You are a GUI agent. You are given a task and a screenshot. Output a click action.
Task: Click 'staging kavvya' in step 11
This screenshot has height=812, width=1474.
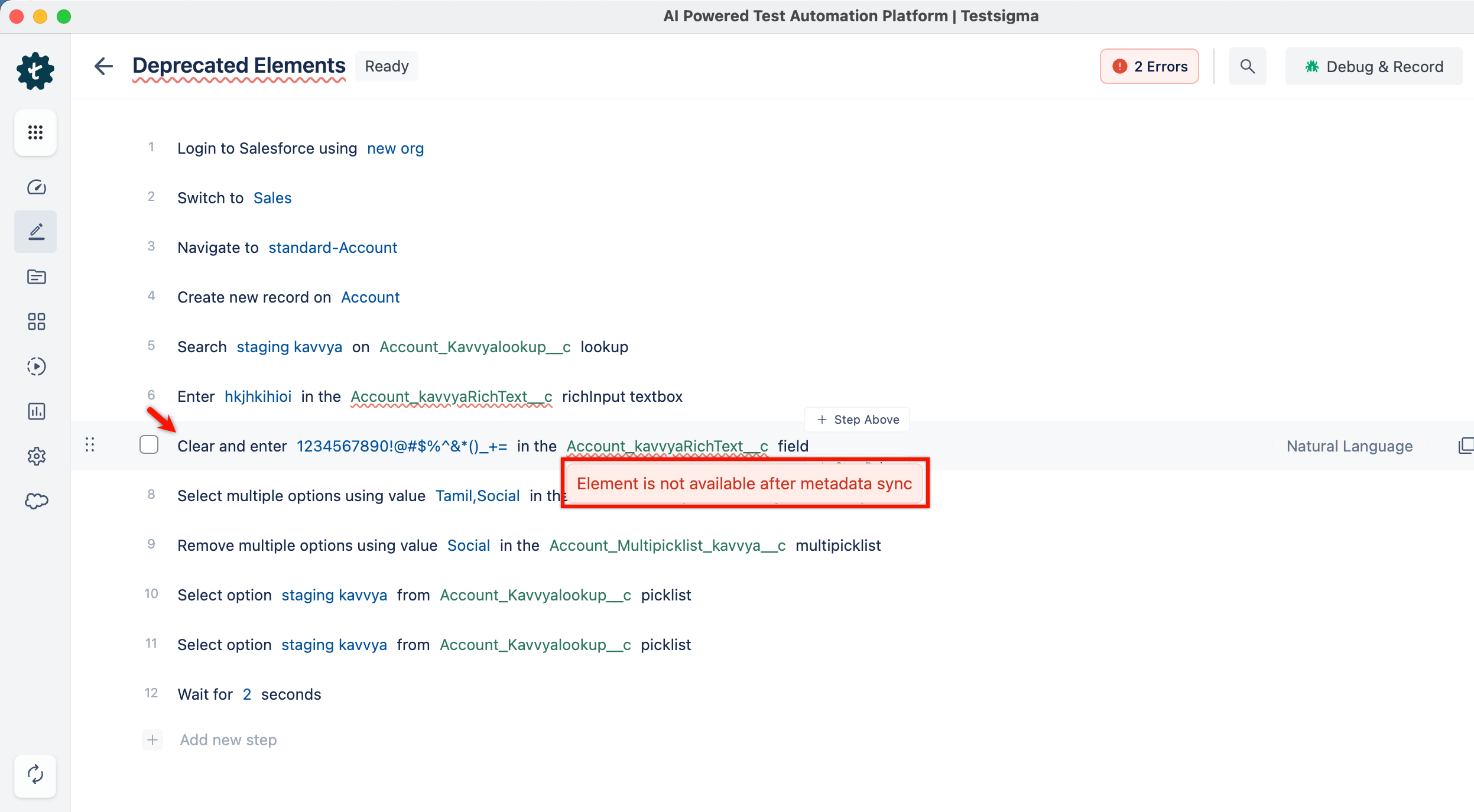[335, 645]
